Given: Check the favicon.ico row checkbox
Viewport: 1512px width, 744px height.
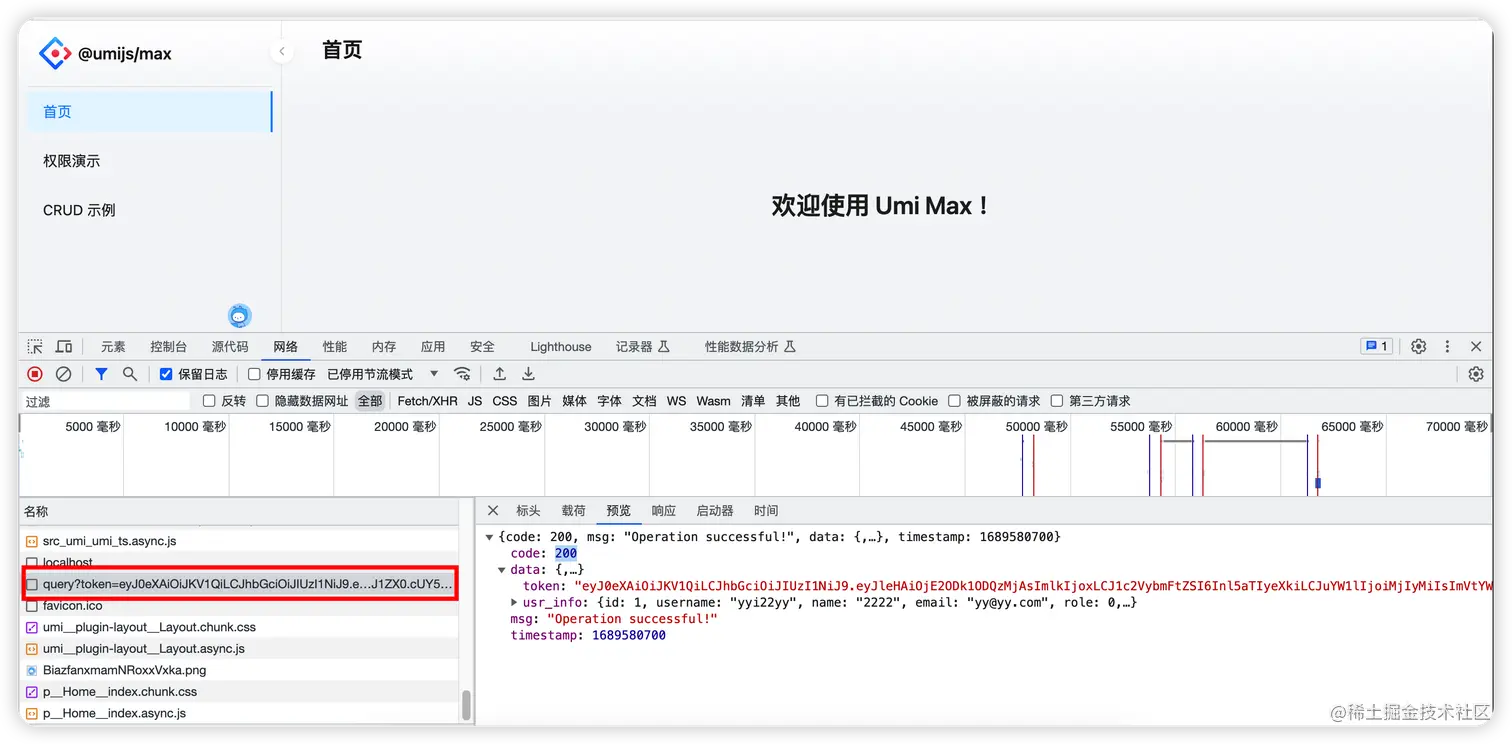Looking at the screenshot, I should coord(32,606).
